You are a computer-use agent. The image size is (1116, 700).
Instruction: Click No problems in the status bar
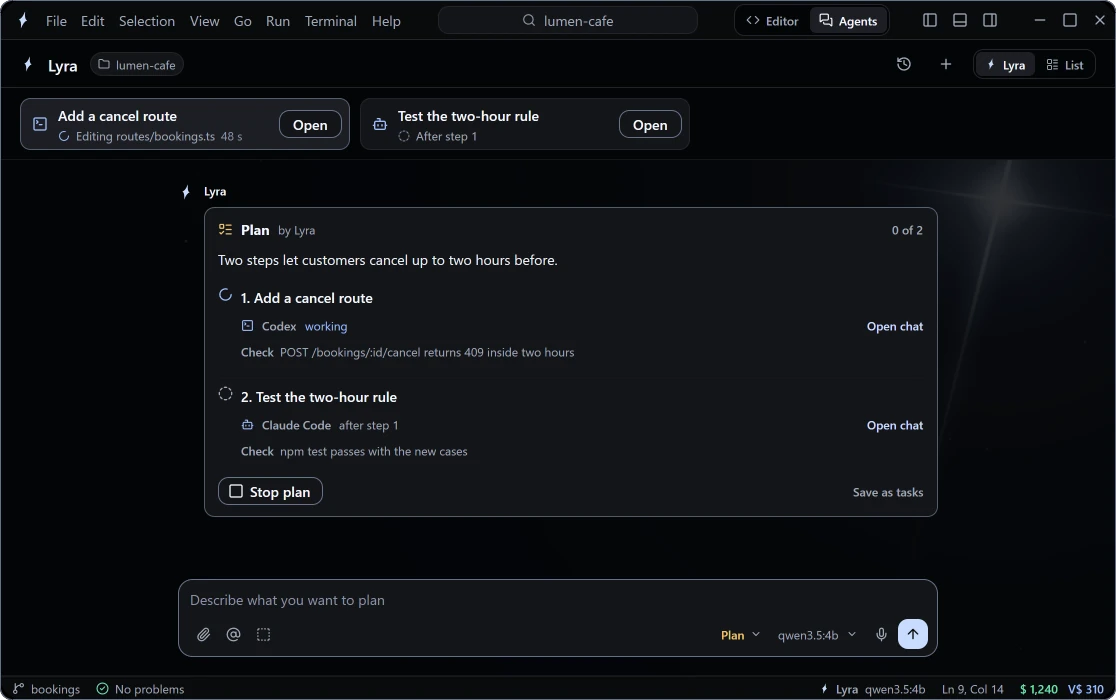(140, 689)
